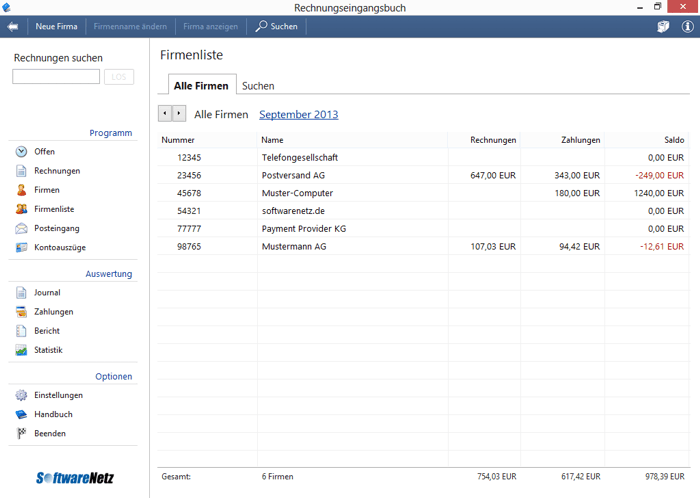Open Einstellungen gear icon
The image size is (700, 498).
pos(21,395)
